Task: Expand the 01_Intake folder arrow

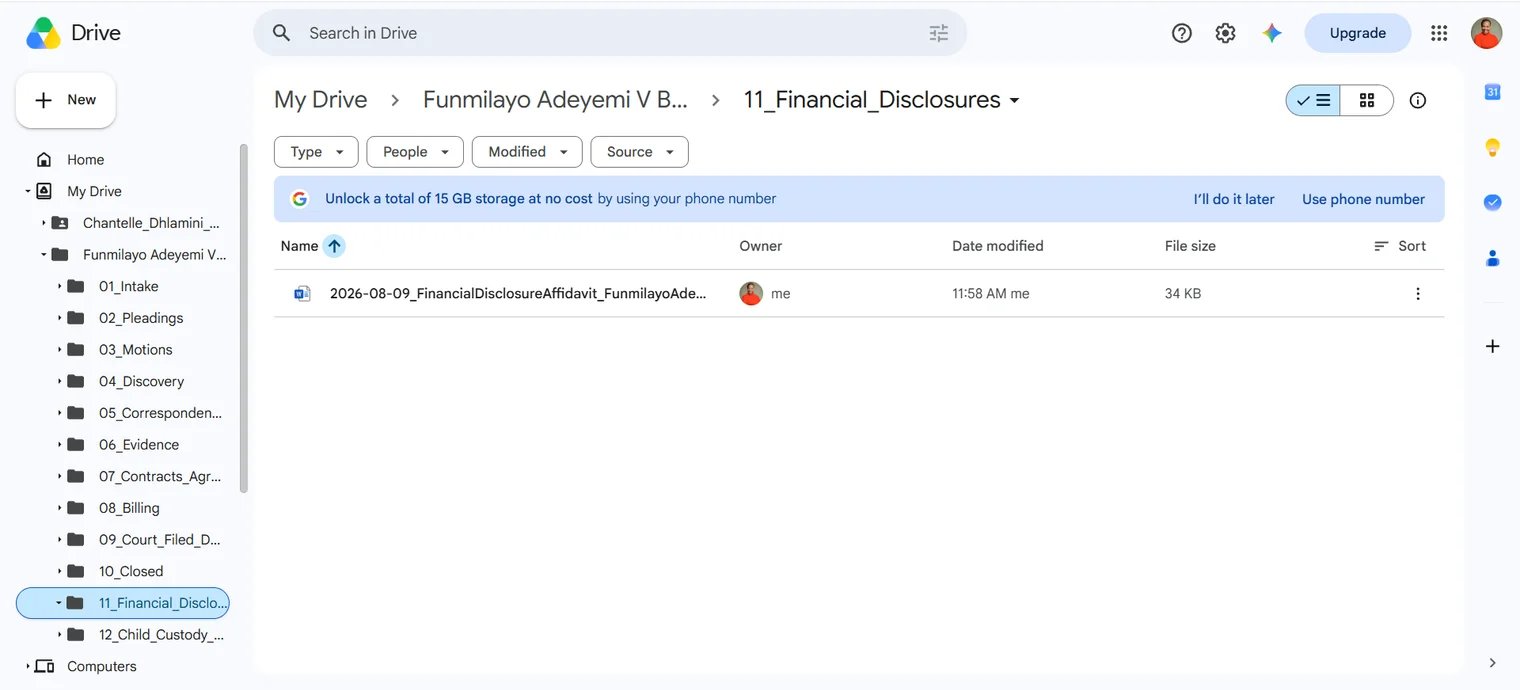Action: pyautogui.click(x=60, y=287)
